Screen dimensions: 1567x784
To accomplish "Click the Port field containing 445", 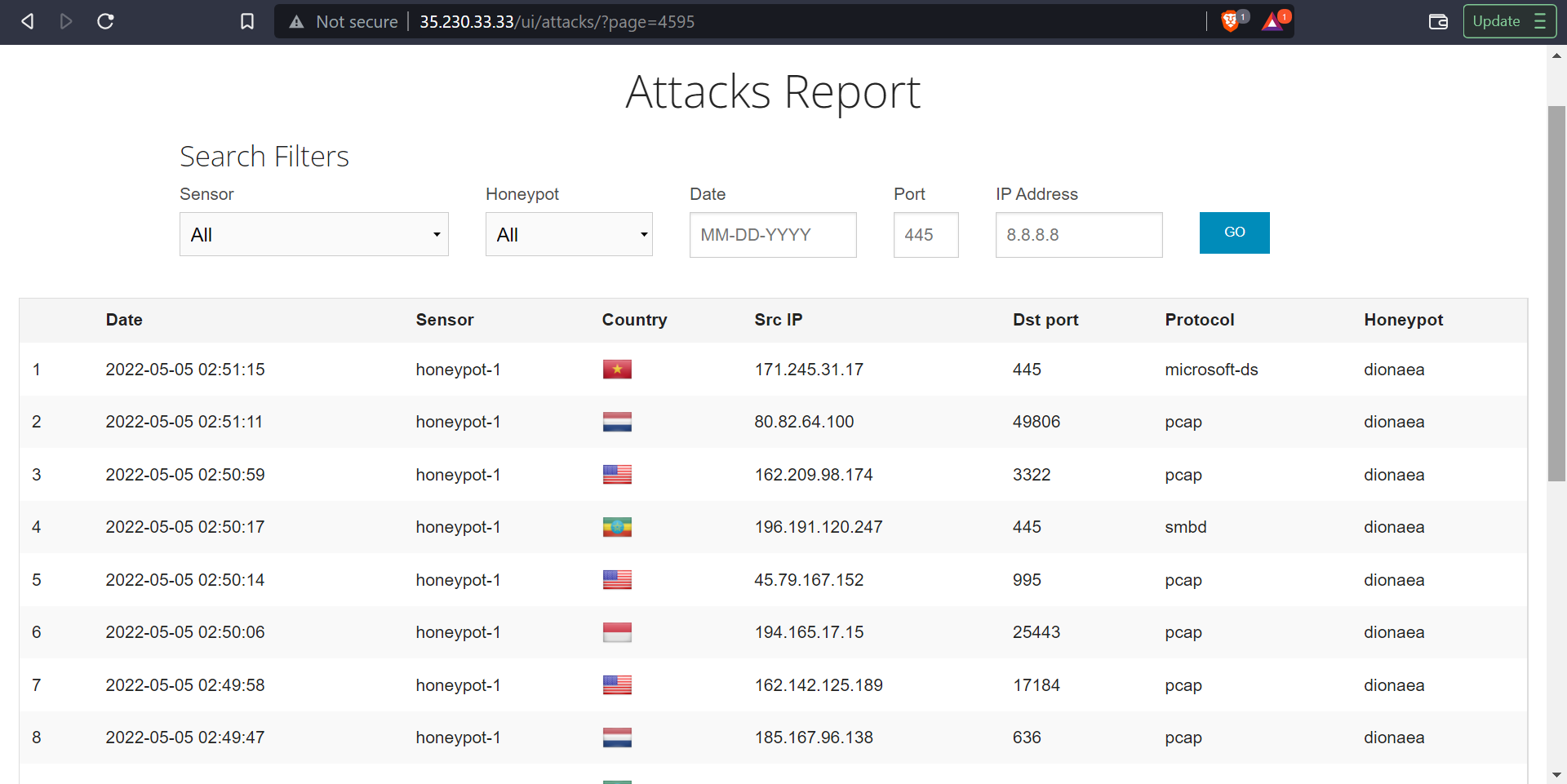I will 926,234.
